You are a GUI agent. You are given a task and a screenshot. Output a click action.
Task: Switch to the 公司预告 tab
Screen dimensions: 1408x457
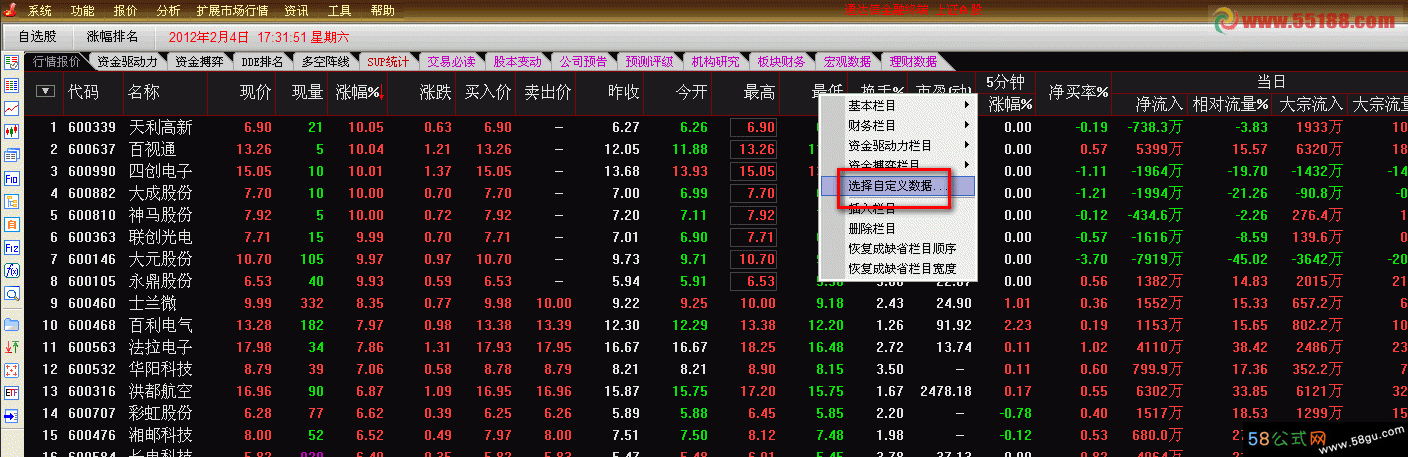(584, 61)
